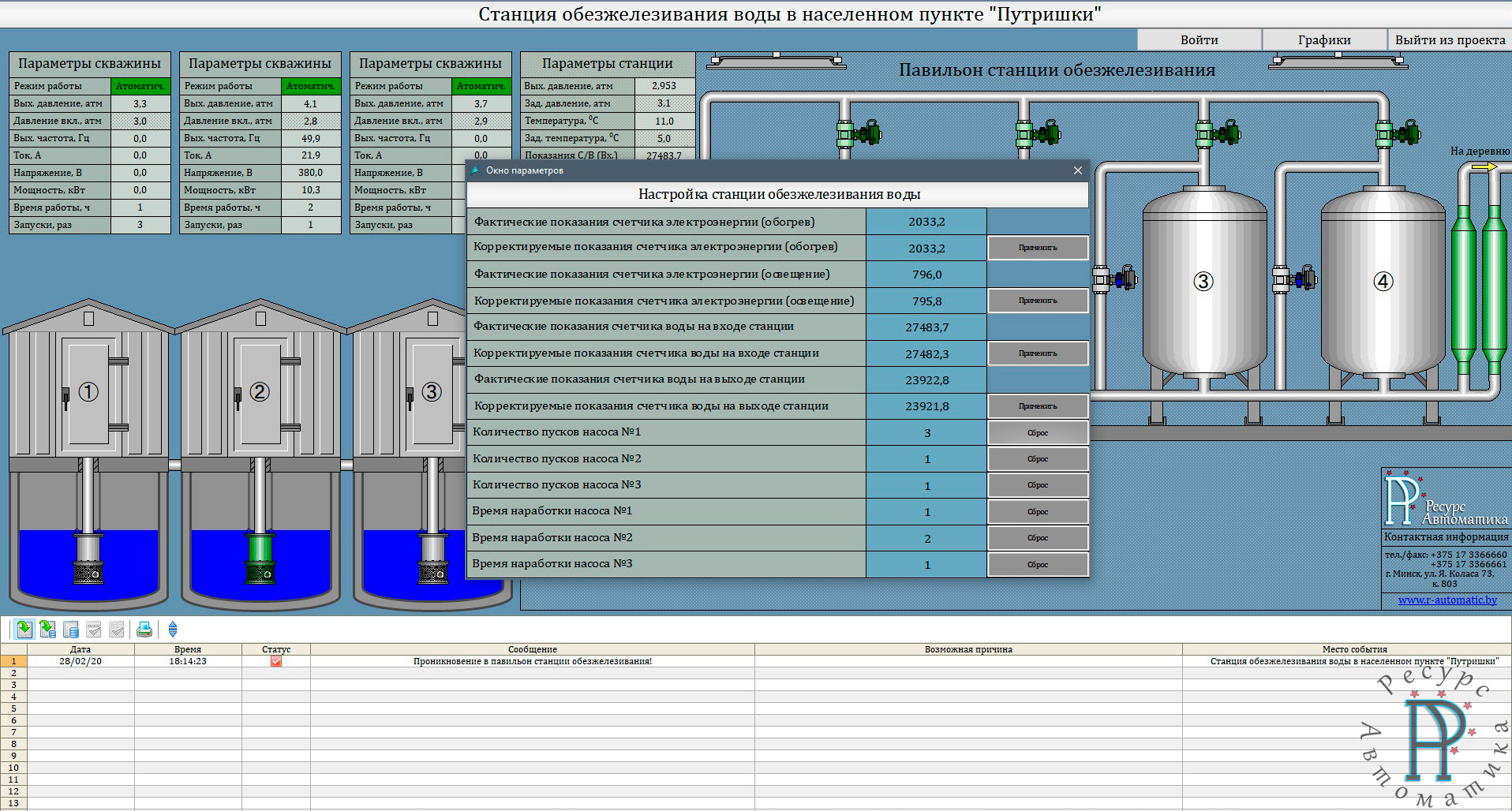
Task: Apply corrected inlet water meter reading
Action: click(x=1038, y=353)
